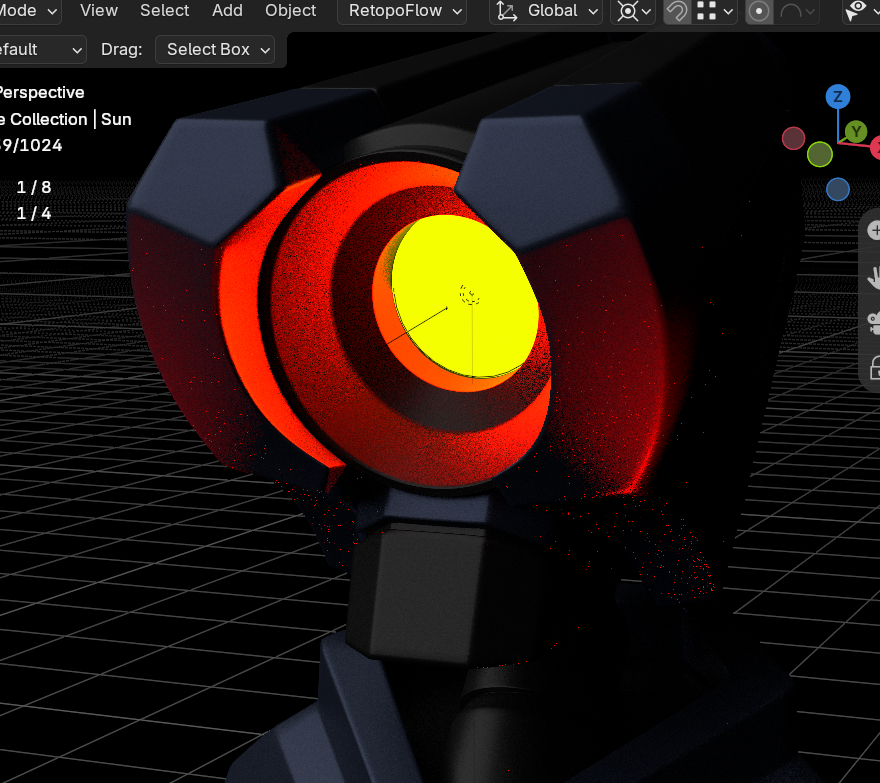Select the yellow glowing disc in viewport
This screenshot has width=880, height=783.
(465, 296)
